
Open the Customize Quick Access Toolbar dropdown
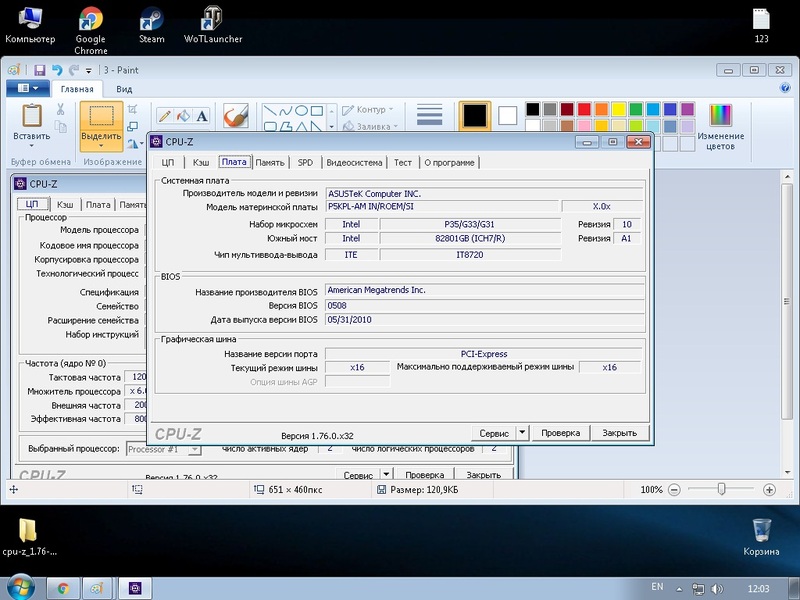[88, 70]
